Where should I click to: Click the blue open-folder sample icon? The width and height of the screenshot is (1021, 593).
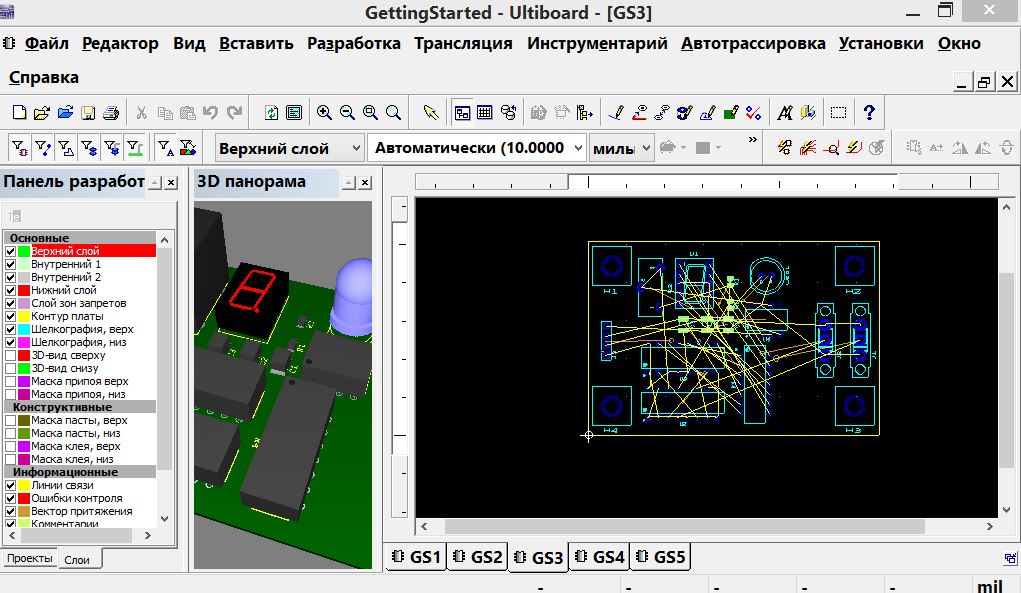coord(65,113)
